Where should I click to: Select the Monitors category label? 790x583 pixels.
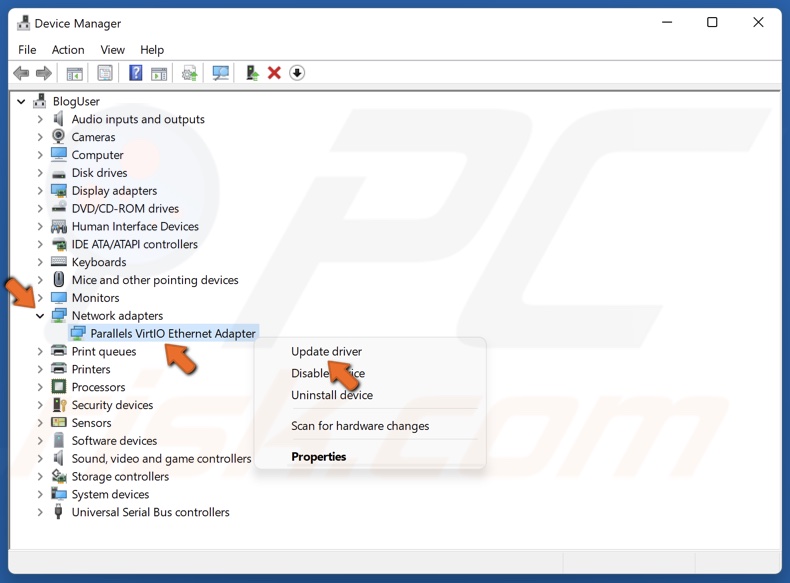(95, 298)
